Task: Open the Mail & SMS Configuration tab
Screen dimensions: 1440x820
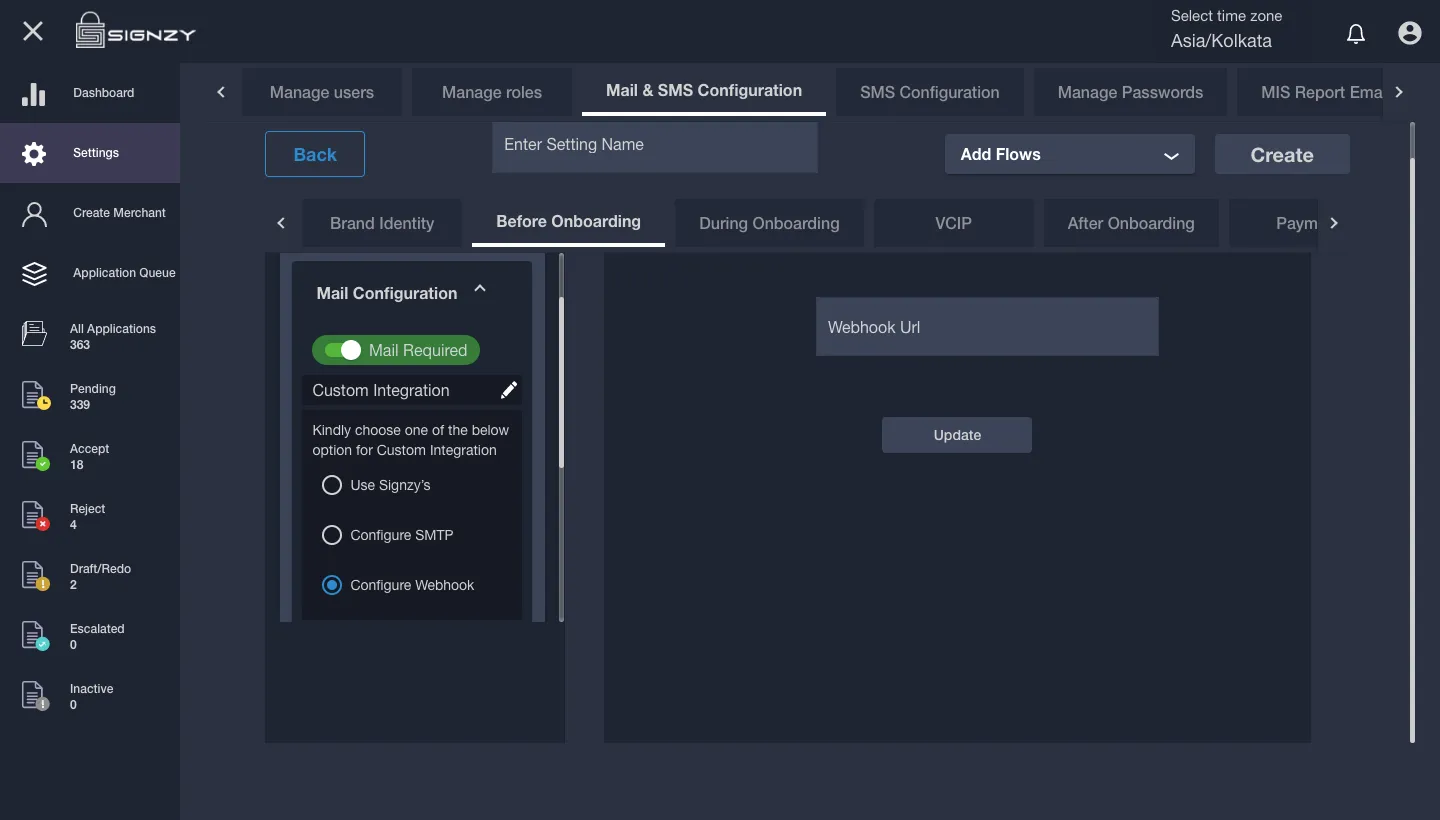Action: (704, 91)
